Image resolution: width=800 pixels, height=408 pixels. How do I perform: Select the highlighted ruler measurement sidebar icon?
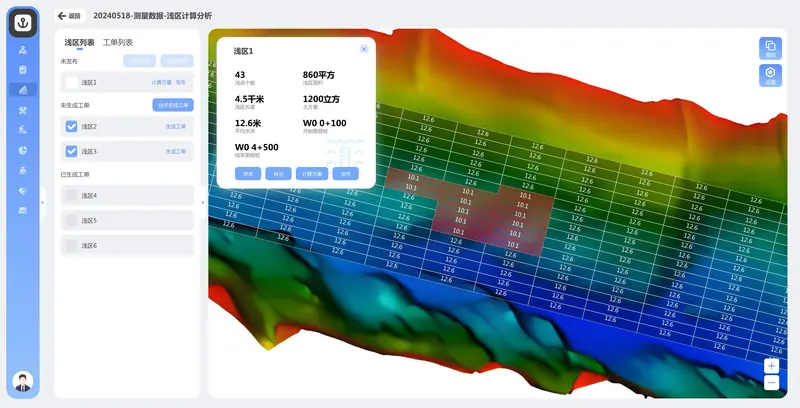pos(23,90)
